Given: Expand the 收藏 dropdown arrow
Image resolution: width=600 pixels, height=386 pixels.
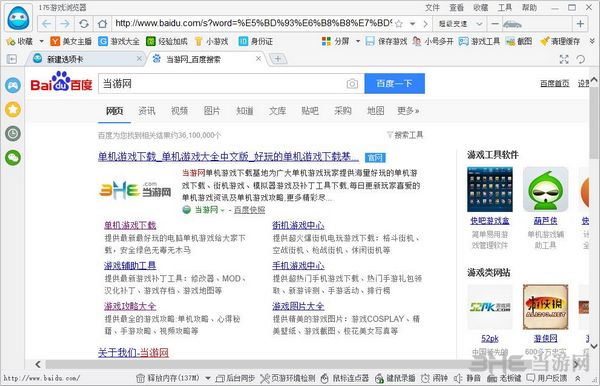Looking at the screenshot, I should tap(41, 41).
